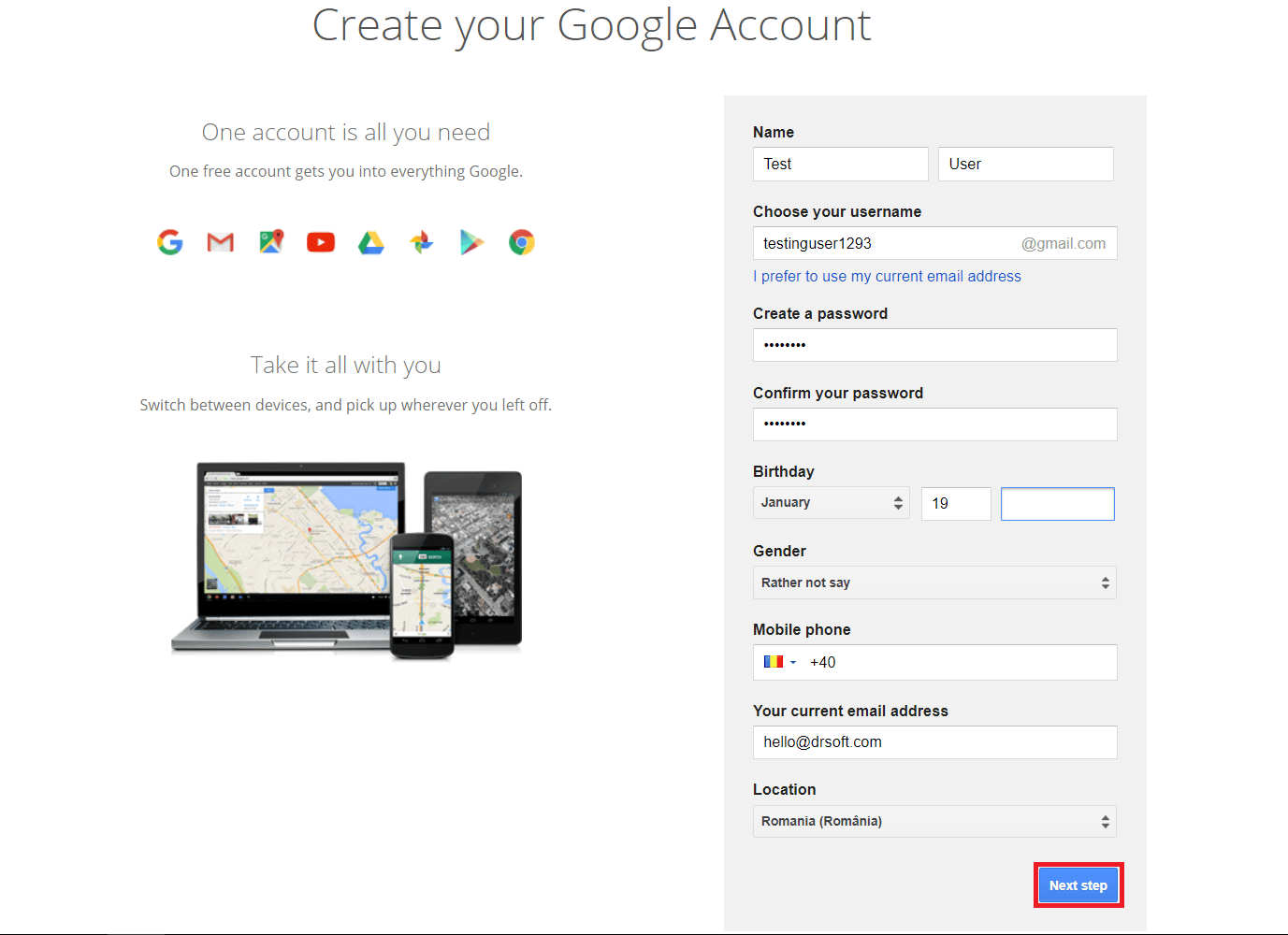Screen dimensions: 1288x935
Task: Click the YouTube play icon
Action: 321,242
